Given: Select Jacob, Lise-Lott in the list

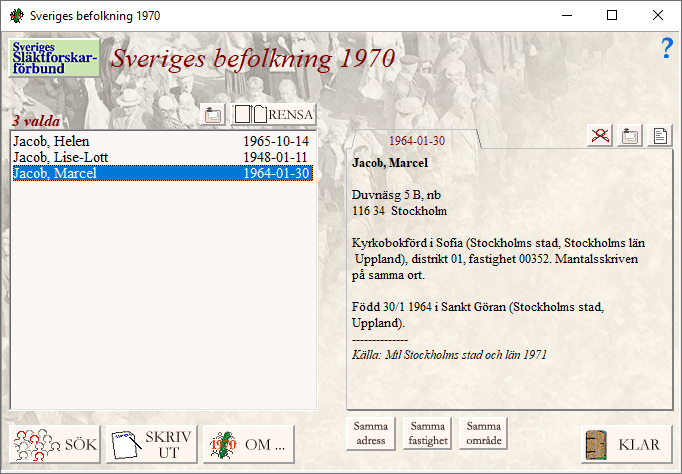Looking at the screenshot, I should pyautogui.click(x=162, y=157).
